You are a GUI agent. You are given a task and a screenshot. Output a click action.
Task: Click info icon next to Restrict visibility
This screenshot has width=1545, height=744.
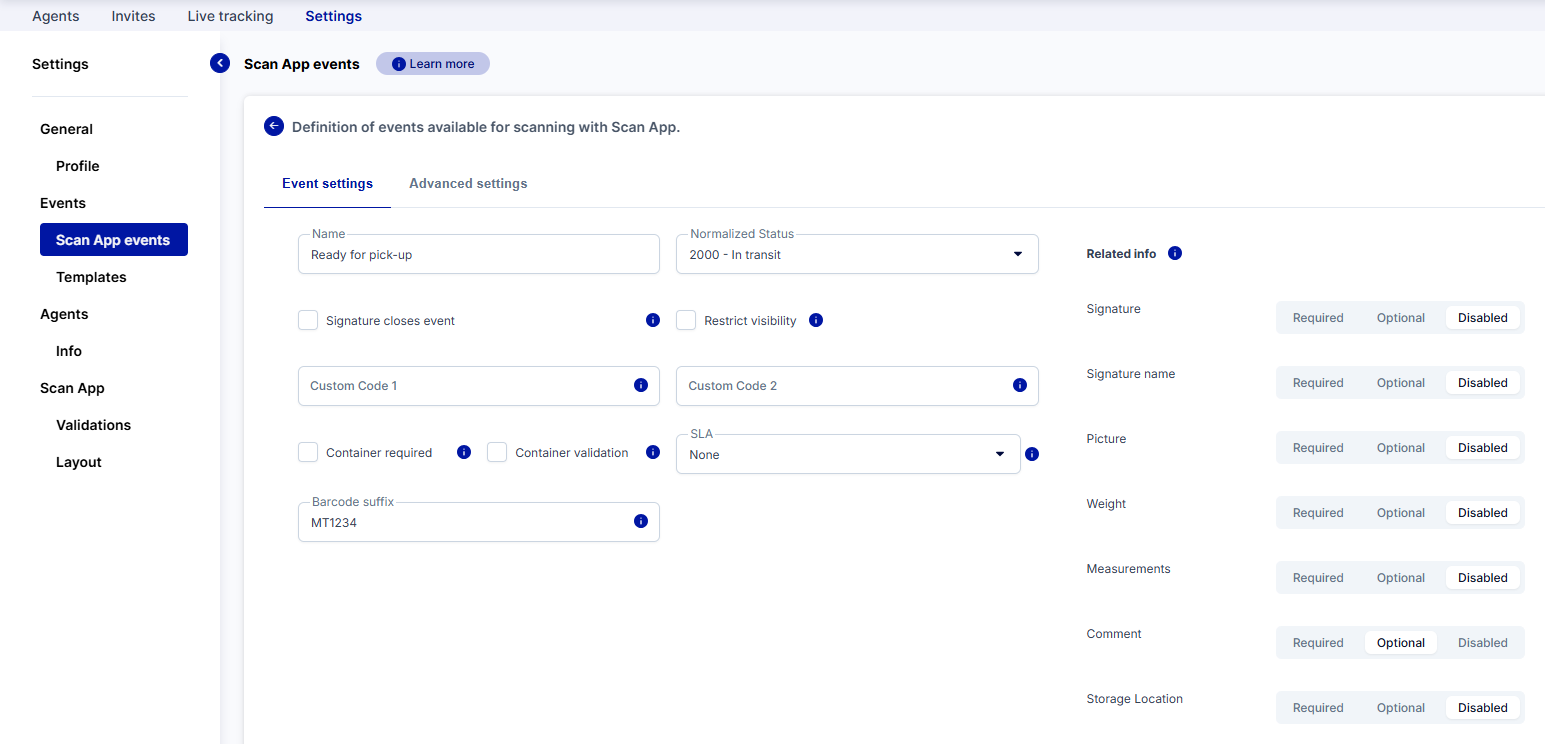pyautogui.click(x=816, y=320)
